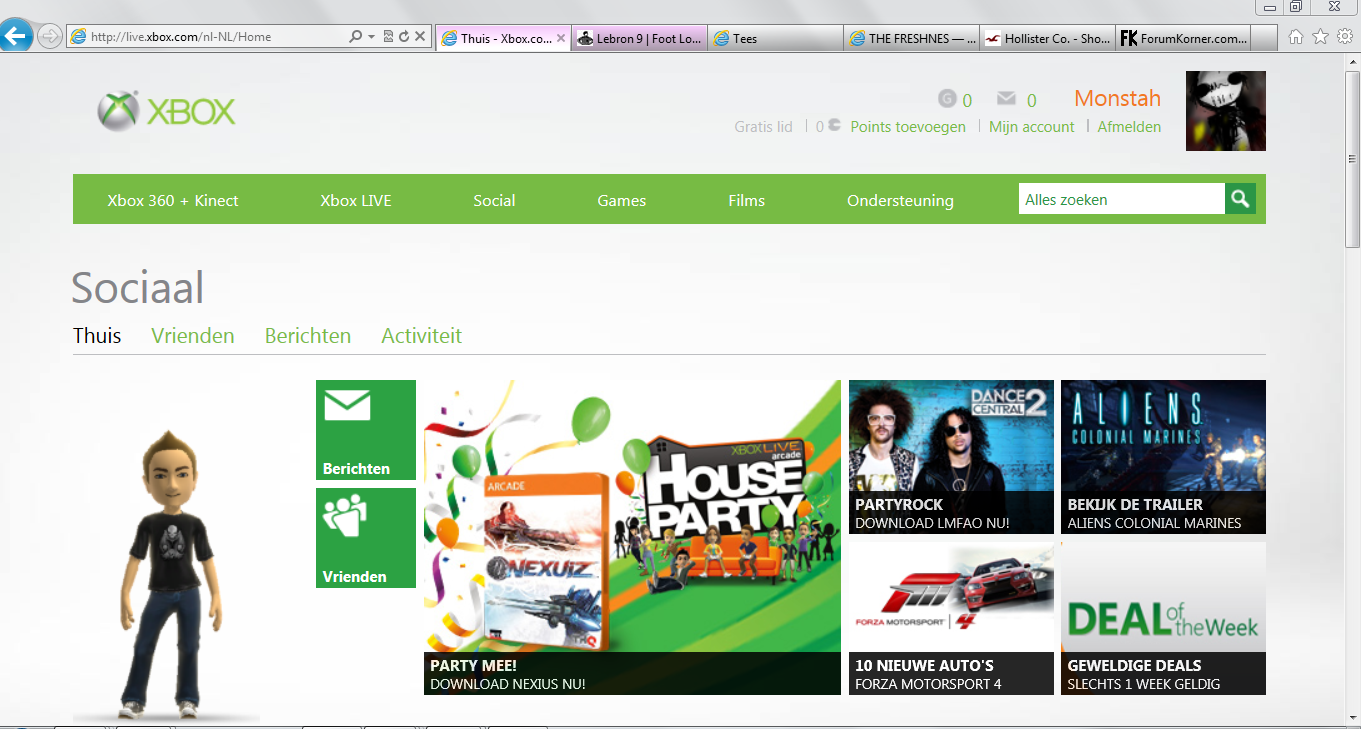Screen dimensions: 1361x729
Task: Switch to the Lebron 9 | Foot Locker tab
Action: (x=640, y=38)
